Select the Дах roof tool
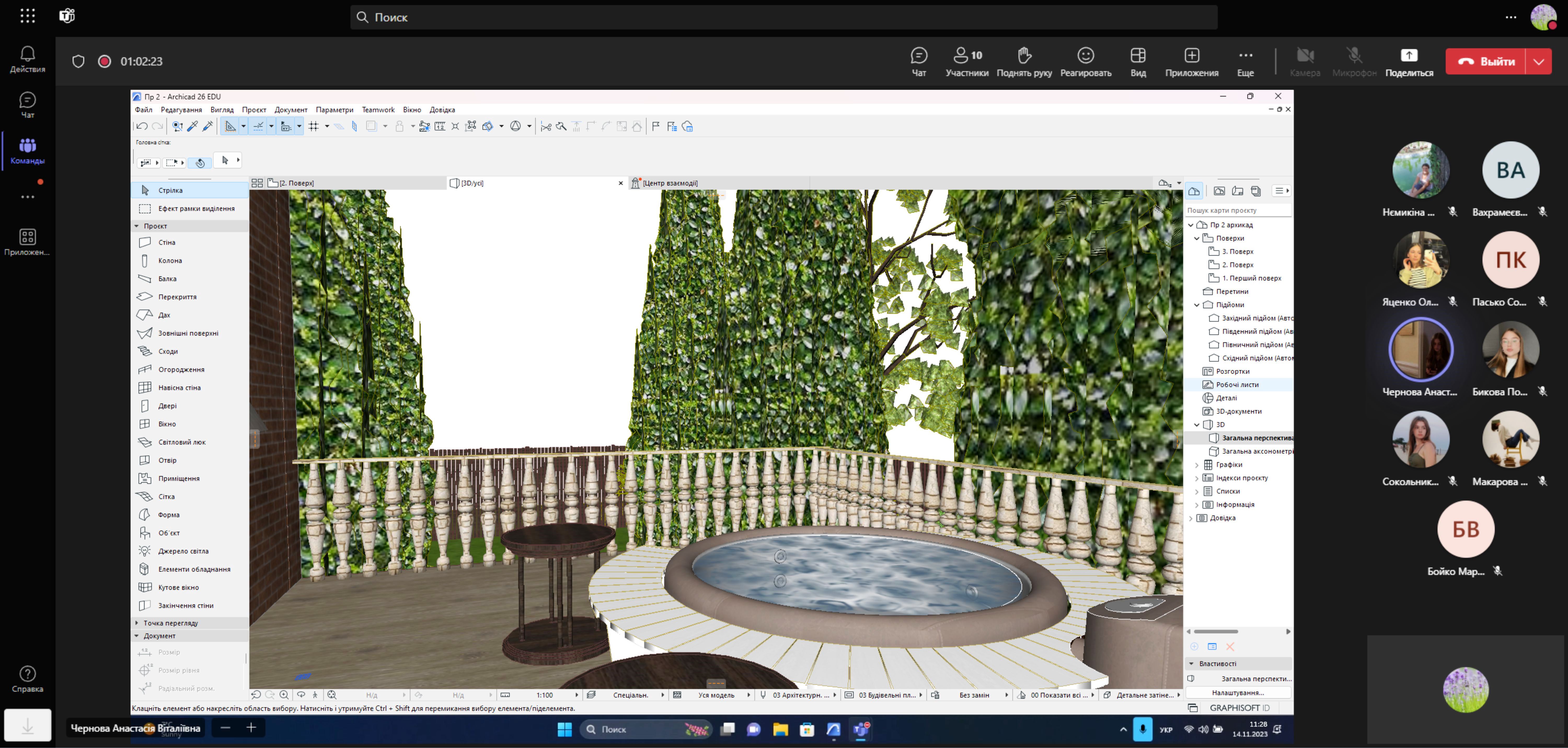The width and height of the screenshot is (1568, 748). tap(190, 315)
